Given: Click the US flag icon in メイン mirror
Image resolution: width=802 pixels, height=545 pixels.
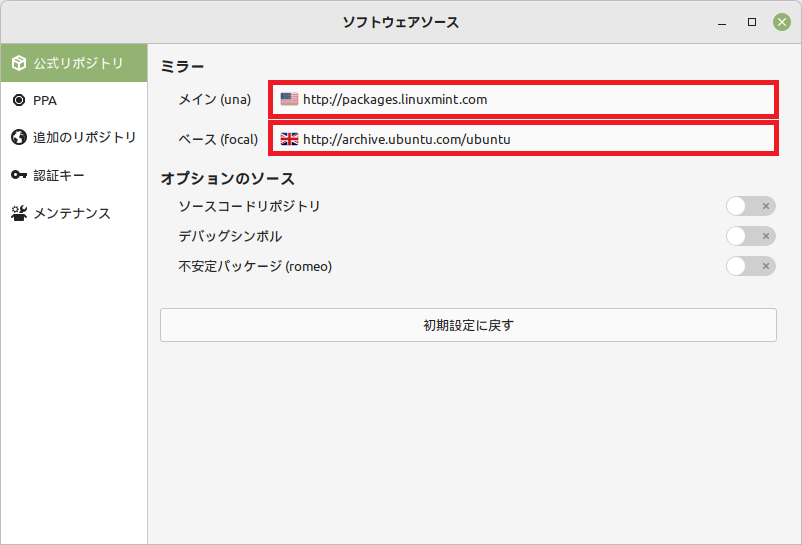Looking at the screenshot, I should coord(289,99).
